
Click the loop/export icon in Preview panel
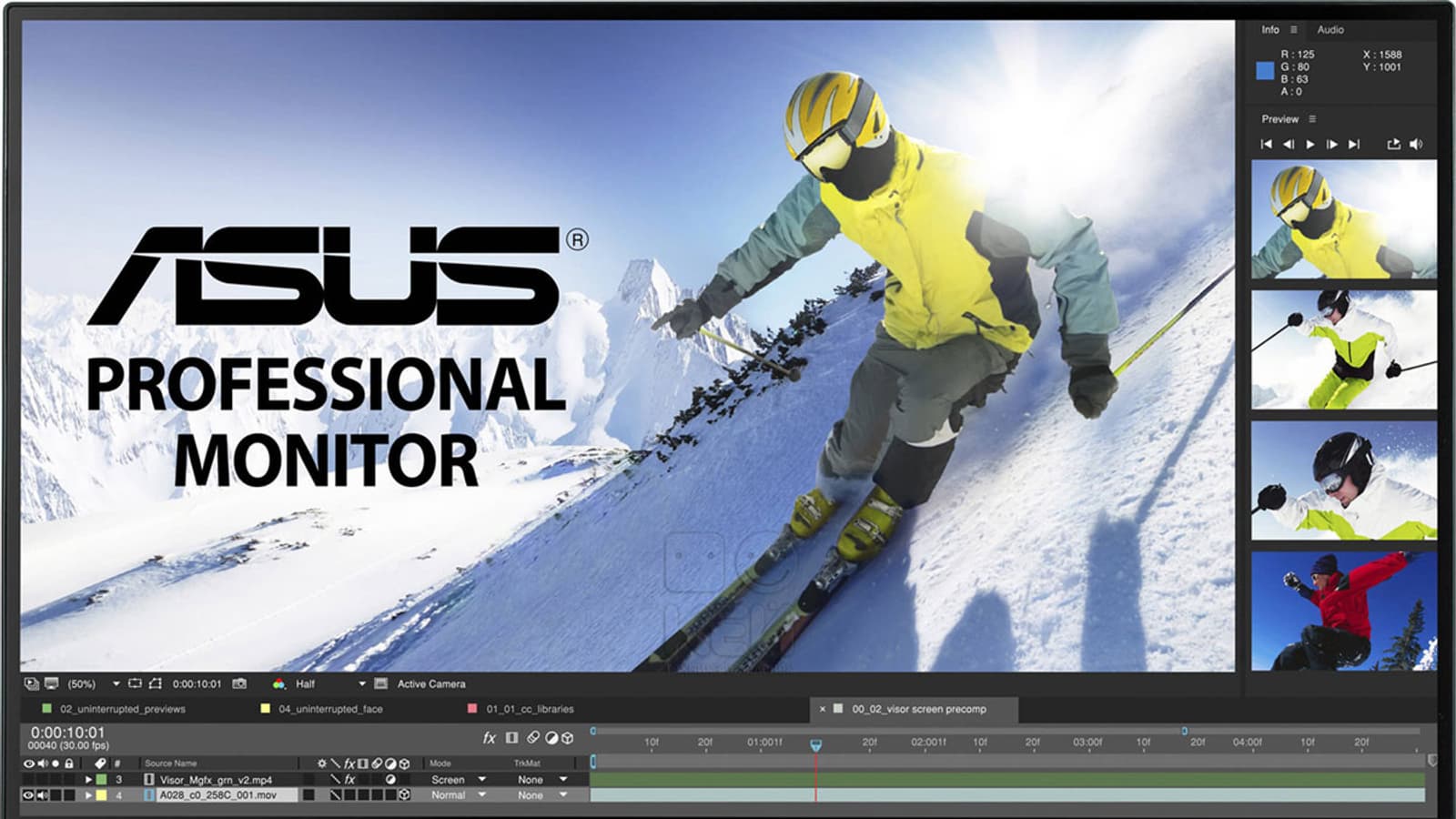pyautogui.click(x=1393, y=144)
